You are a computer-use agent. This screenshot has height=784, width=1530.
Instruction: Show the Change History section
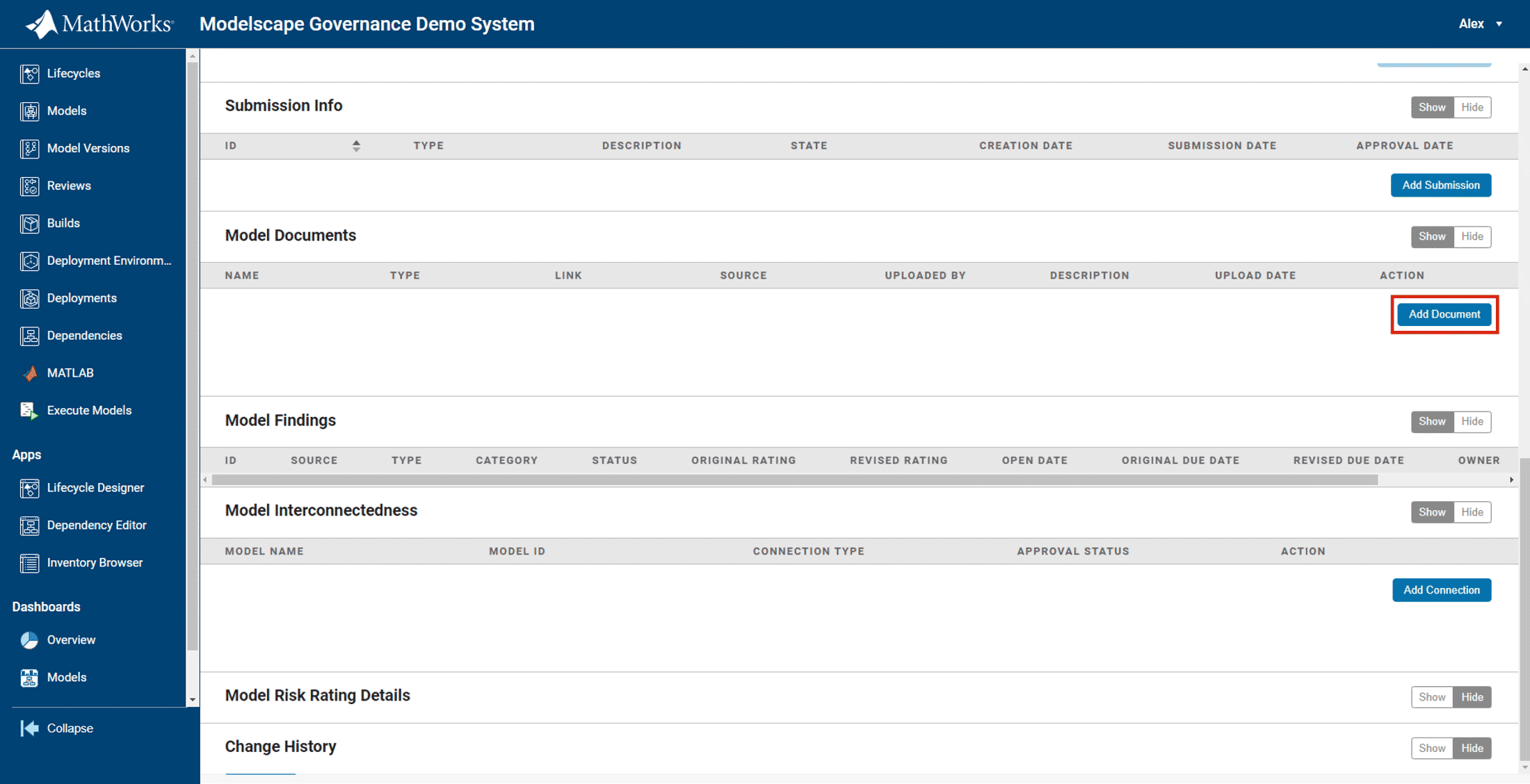(x=1431, y=749)
